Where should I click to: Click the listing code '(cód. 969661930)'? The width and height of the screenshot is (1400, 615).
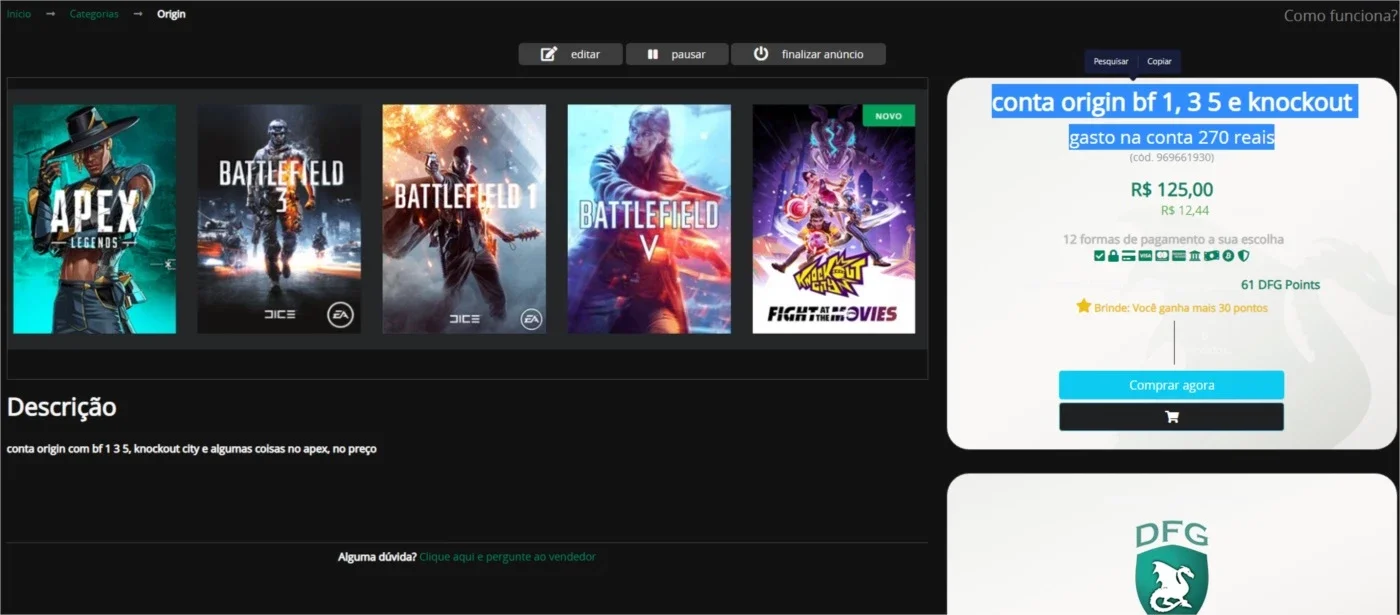[1171, 158]
